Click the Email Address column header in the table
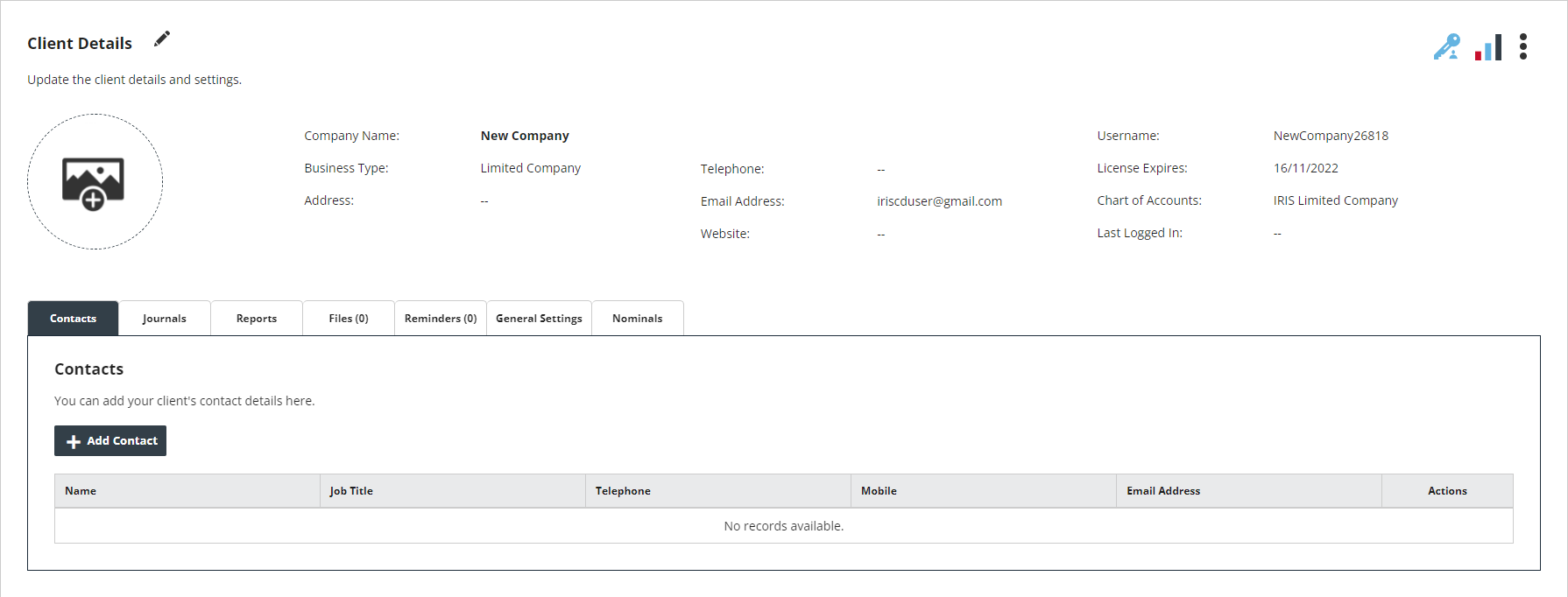The height and width of the screenshot is (597, 1568). tap(1163, 491)
